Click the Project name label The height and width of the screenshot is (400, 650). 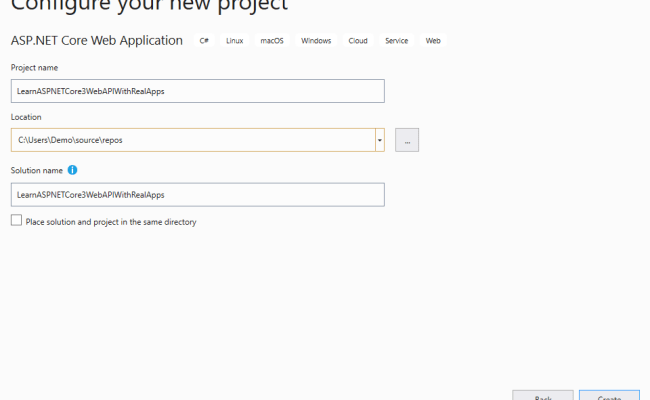pyautogui.click(x=34, y=68)
